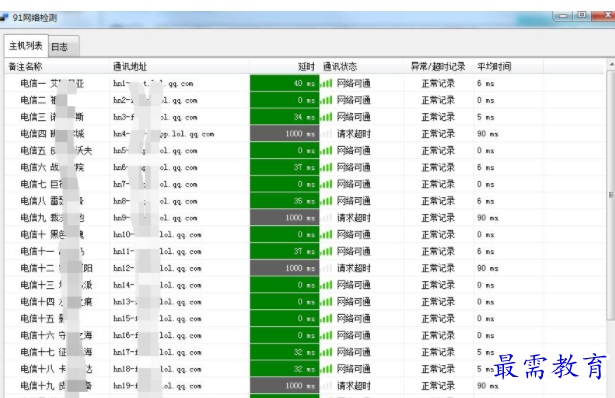The width and height of the screenshot is (615, 398).
Task: Select the 1000 ms delay cell in the 电信九 row
Action: click(284, 218)
